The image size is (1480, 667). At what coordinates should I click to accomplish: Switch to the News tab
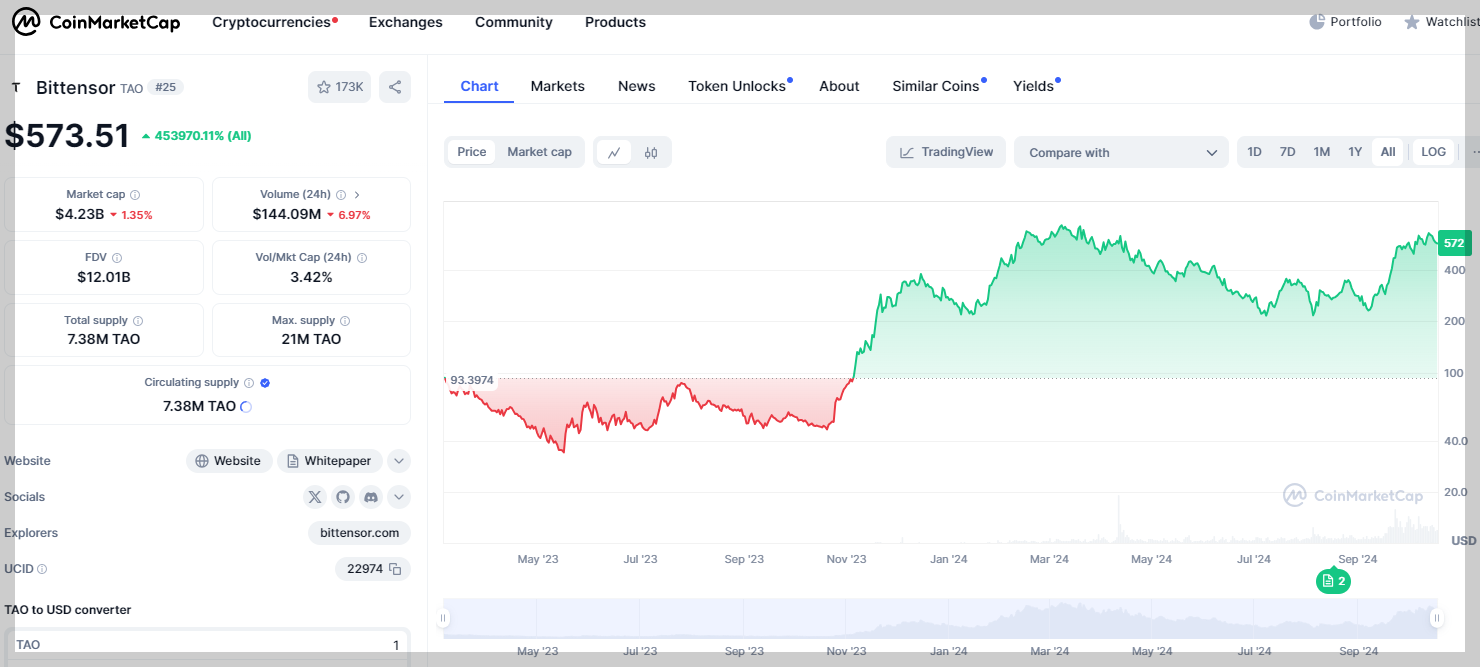point(636,86)
